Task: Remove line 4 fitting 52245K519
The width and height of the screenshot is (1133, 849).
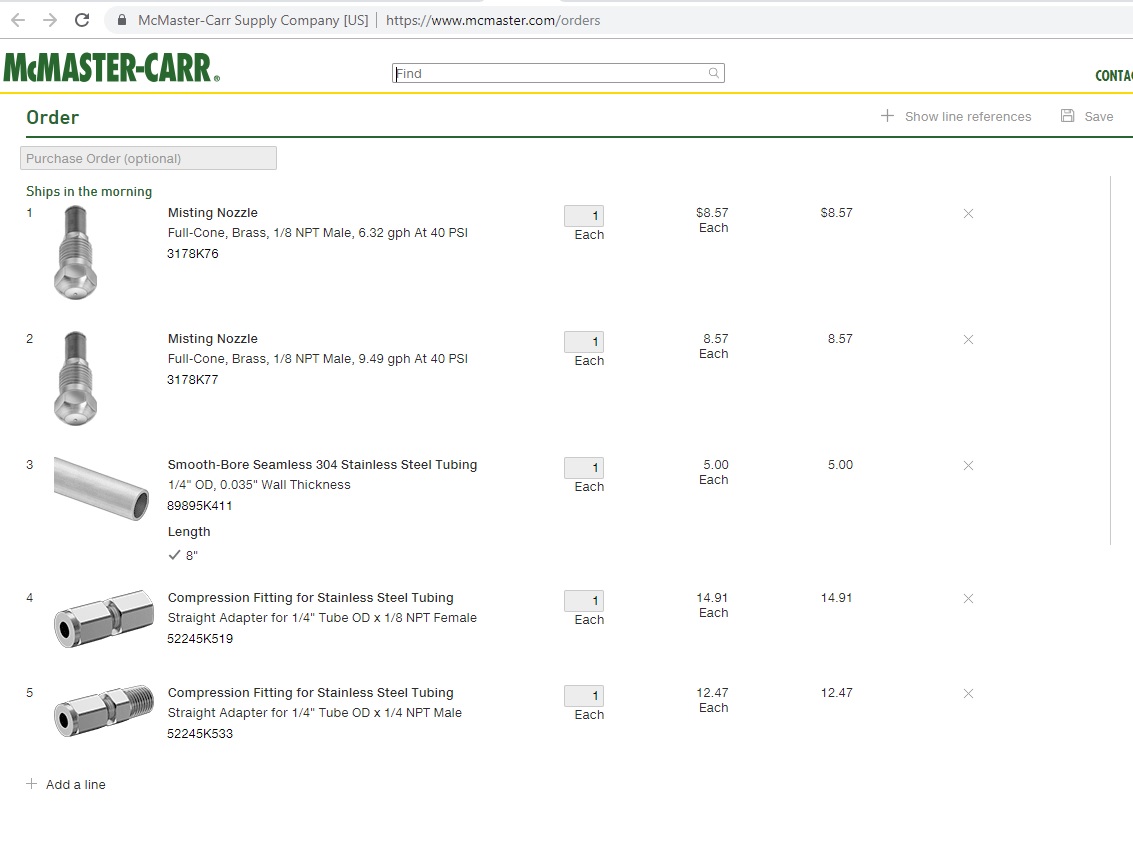Action: [968, 598]
